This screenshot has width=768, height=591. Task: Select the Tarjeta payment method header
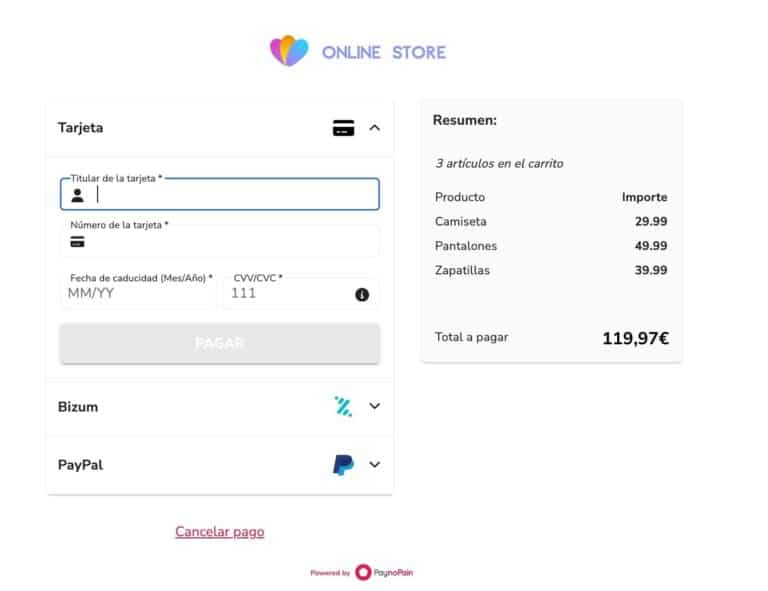pos(81,128)
